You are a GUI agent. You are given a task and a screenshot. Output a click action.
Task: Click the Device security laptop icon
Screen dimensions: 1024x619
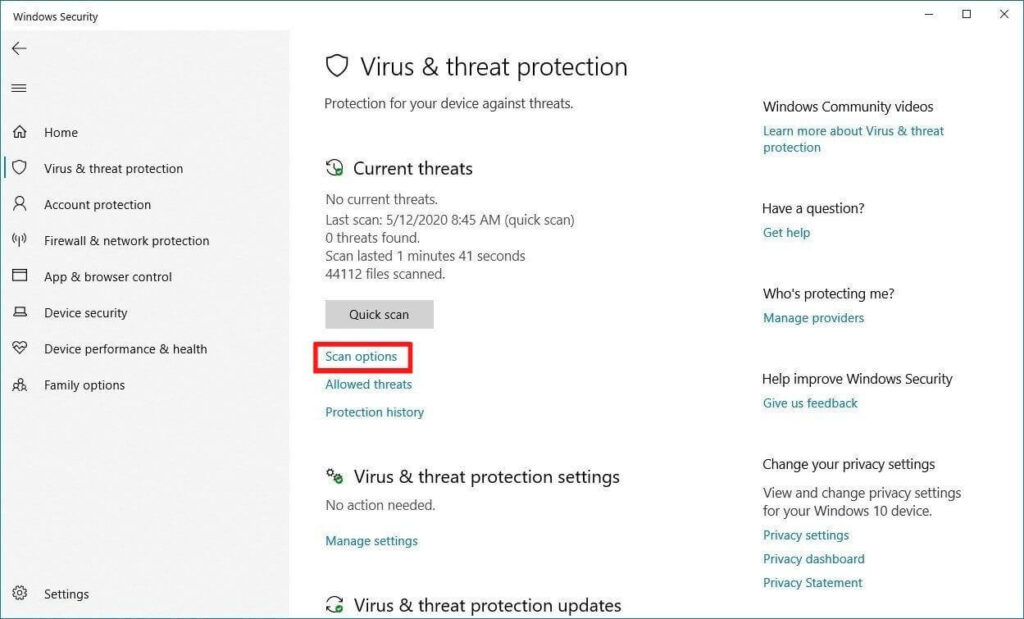[19, 313]
